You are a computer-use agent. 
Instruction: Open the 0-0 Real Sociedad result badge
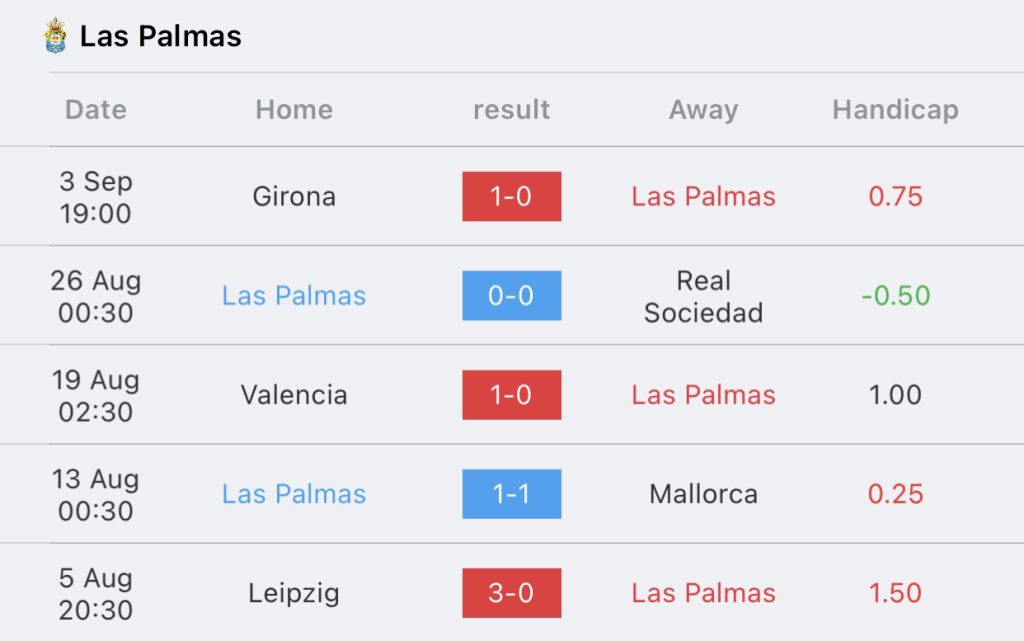[511, 296]
